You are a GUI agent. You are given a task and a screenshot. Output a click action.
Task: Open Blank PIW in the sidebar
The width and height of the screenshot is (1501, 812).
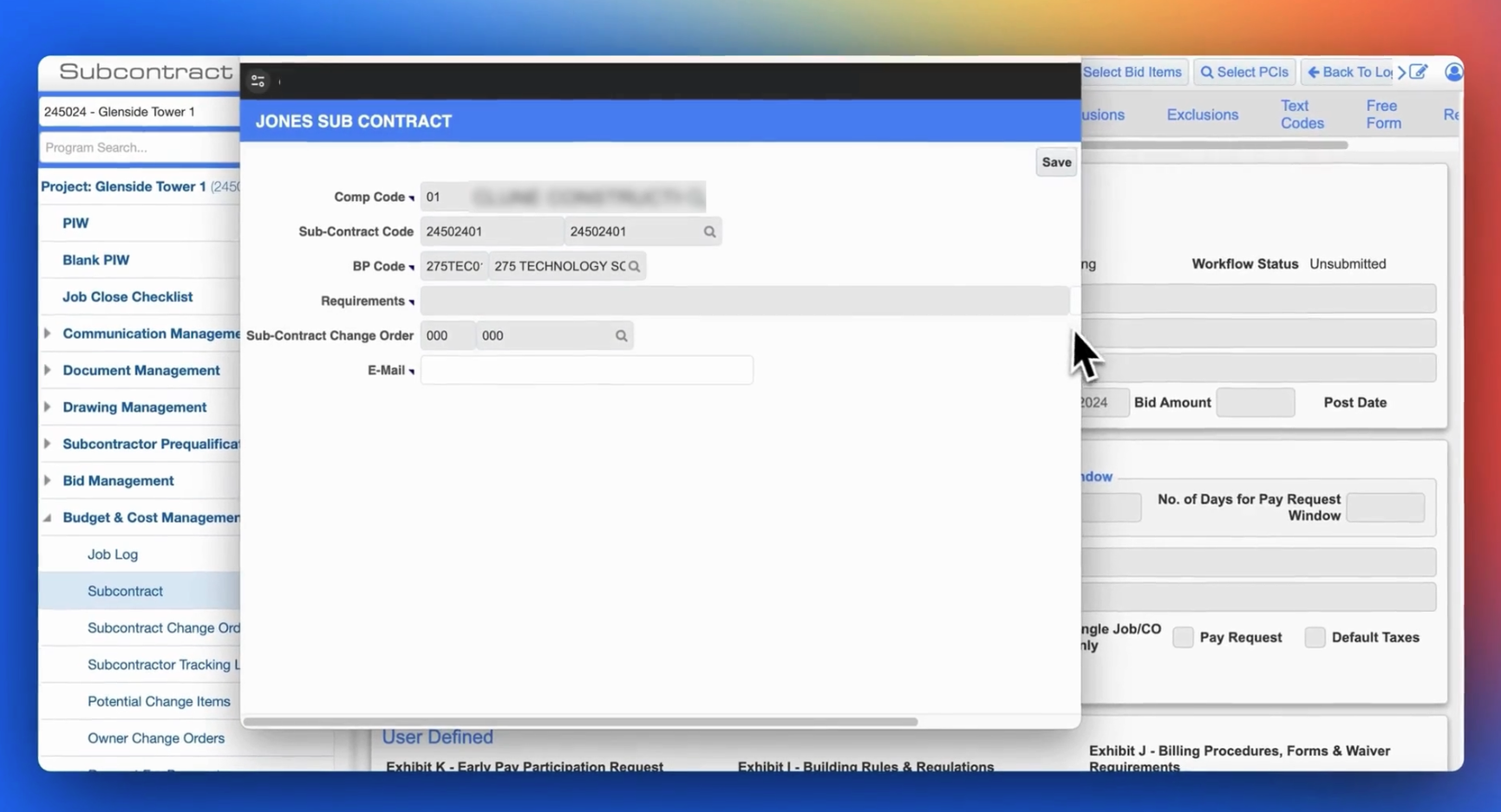[x=95, y=260]
